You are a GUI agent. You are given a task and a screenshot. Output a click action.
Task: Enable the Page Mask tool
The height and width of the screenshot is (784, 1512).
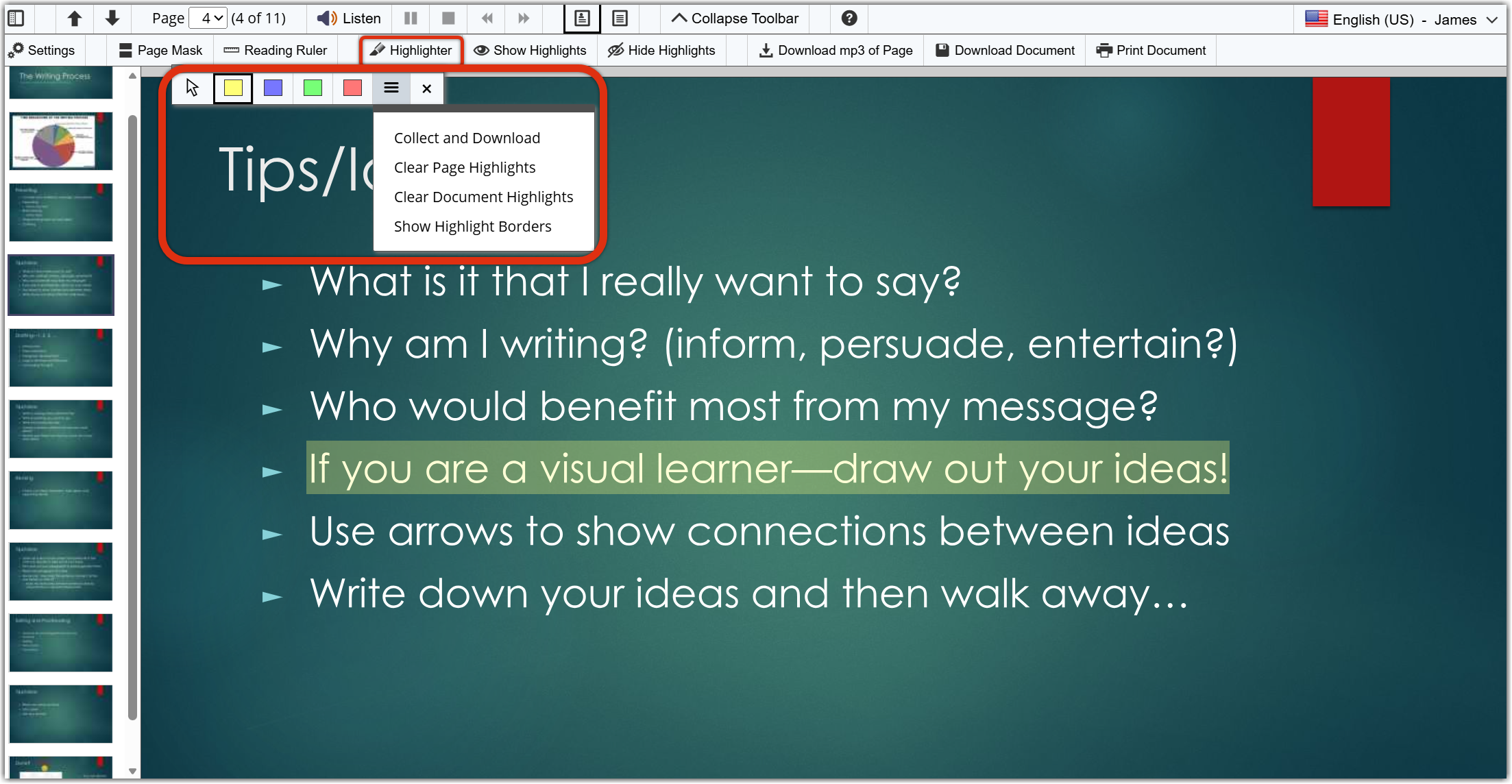pos(160,50)
